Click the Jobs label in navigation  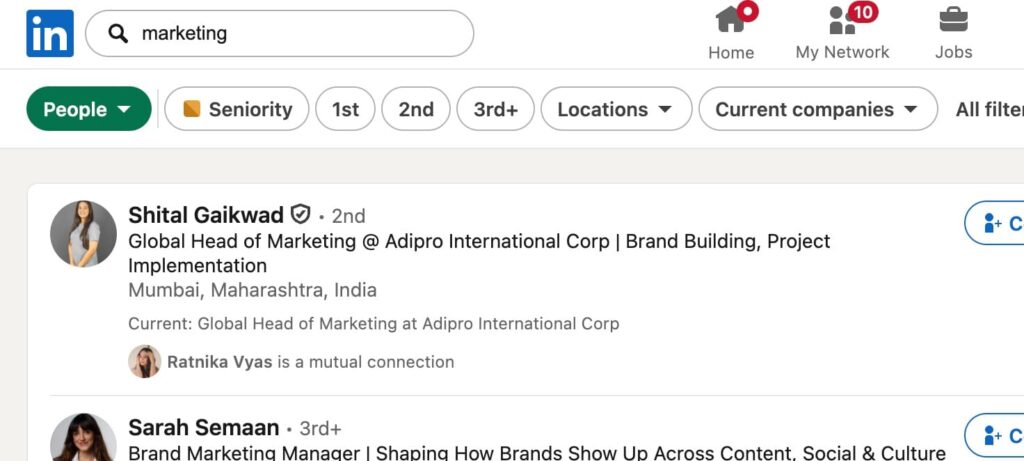[x=953, y=52]
